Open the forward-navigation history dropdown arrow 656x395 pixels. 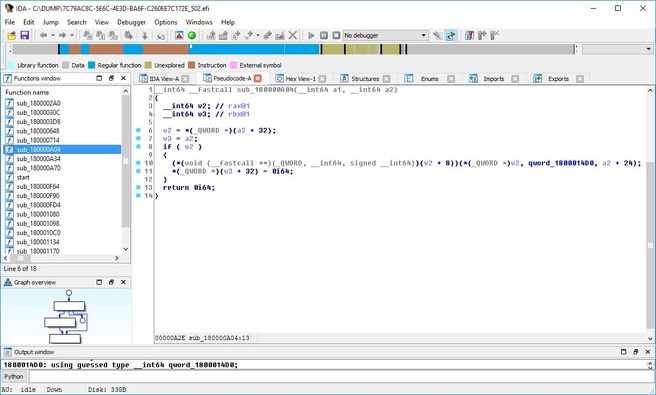point(72,36)
